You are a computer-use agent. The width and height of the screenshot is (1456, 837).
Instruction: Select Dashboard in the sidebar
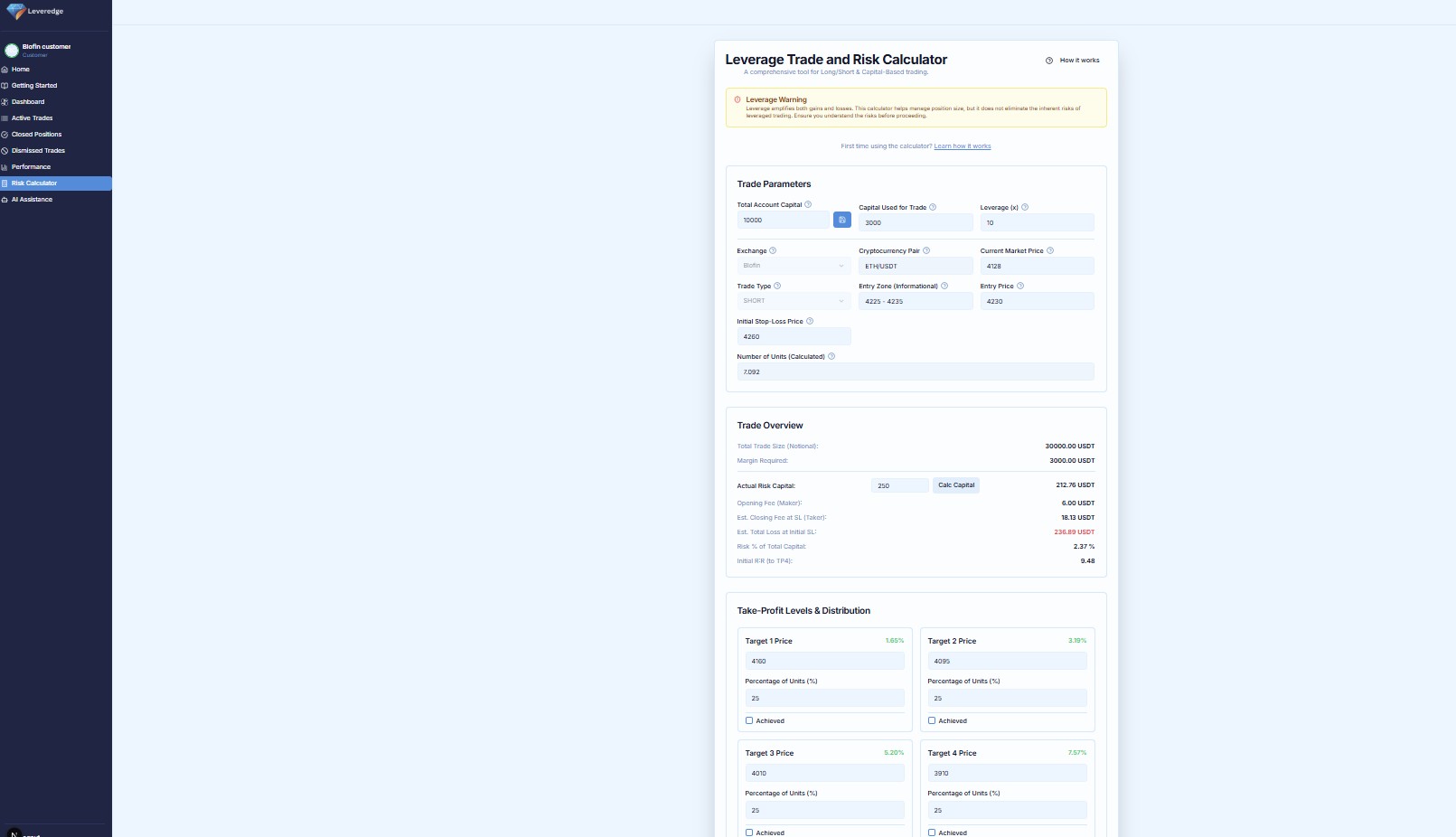(x=27, y=102)
